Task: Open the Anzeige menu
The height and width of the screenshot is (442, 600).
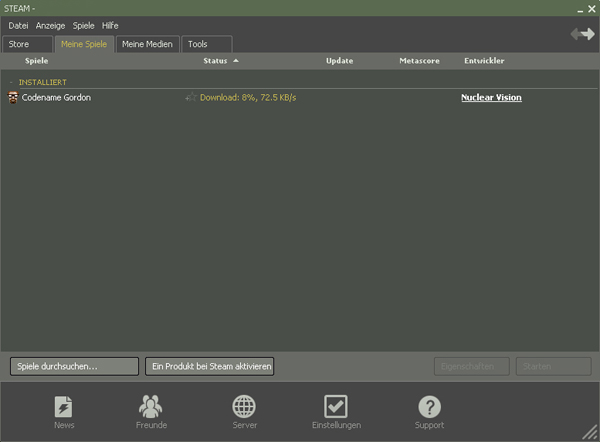Action: pos(50,26)
